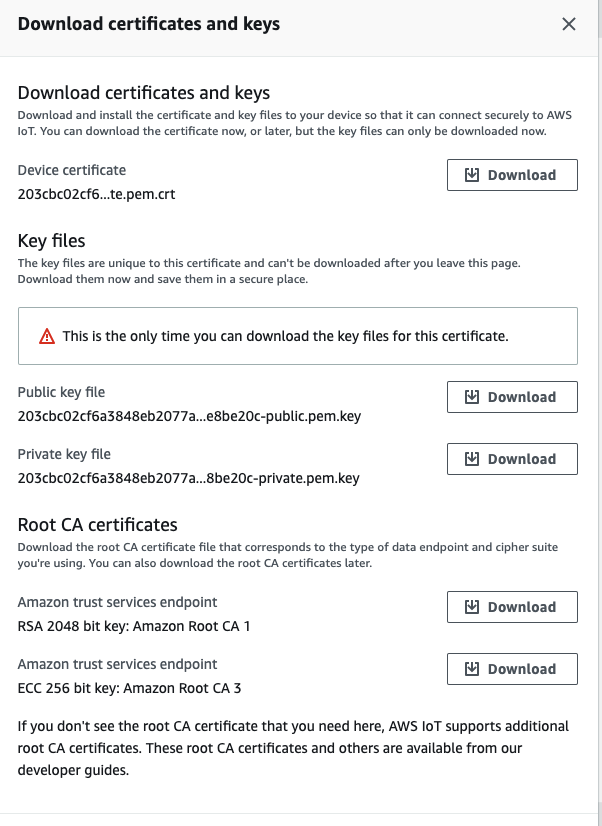
Task: Click the download icon for Private key file
Action: pyautogui.click(x=472, y=459)
